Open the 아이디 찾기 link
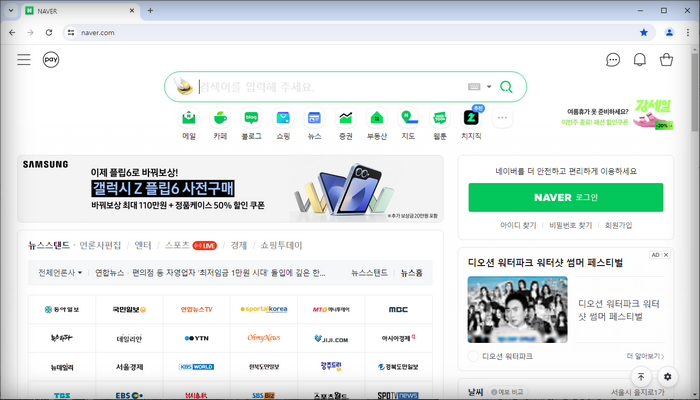The height and width of the screenshot is (400, 700). tap(518, 225)
